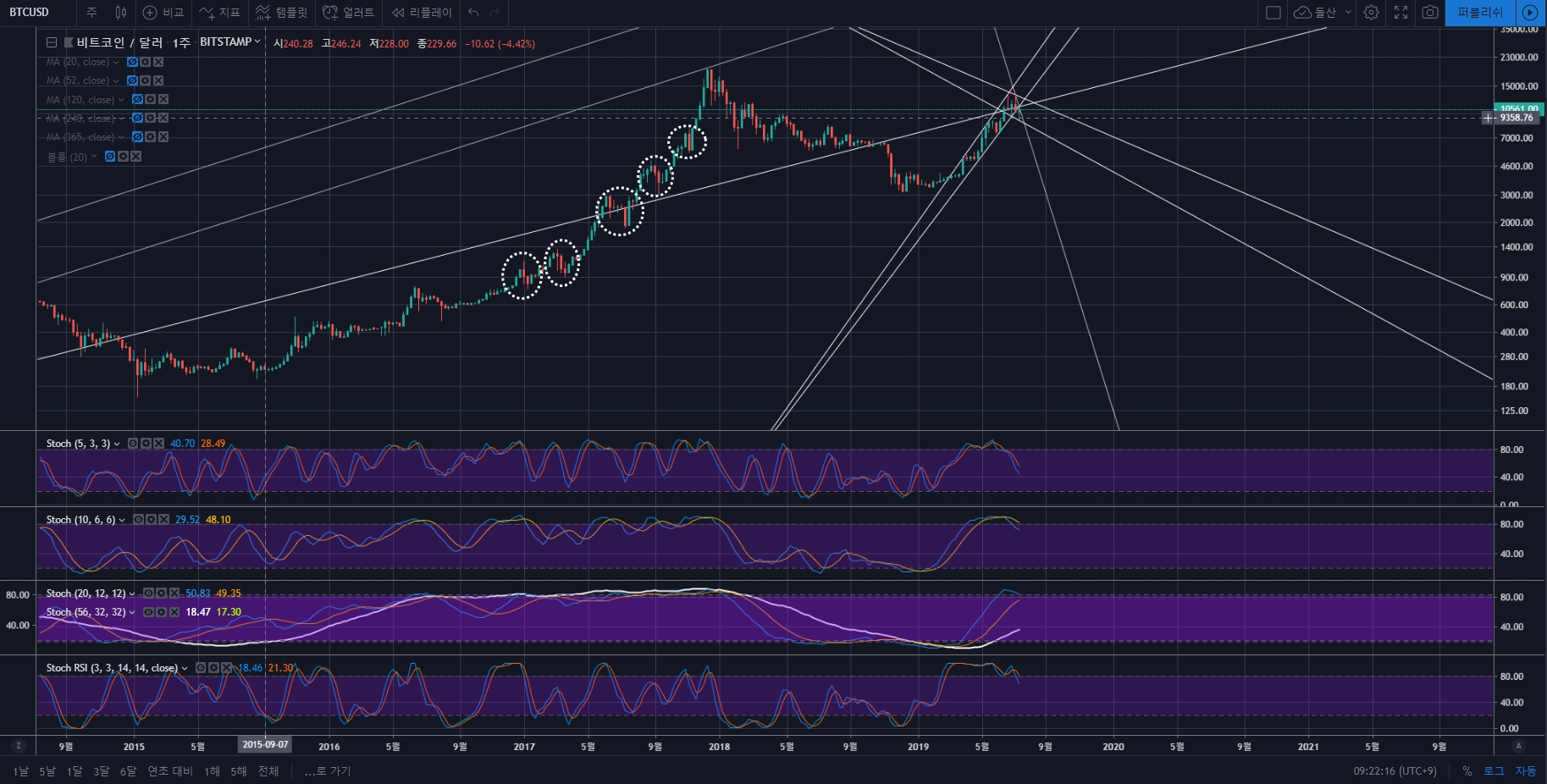Click the layout selection square icon
Viewport: 1547px width, 784px height.
[1273, 13]
